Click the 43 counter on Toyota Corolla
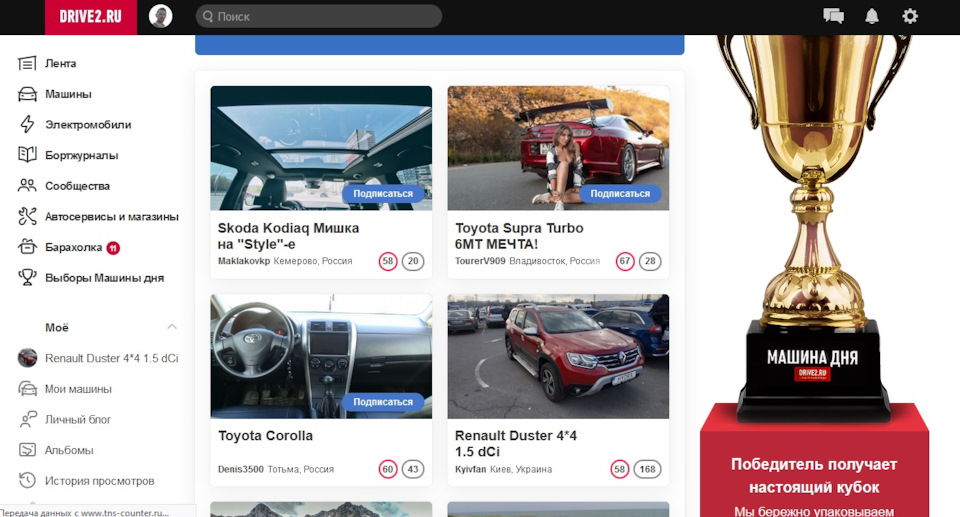 tap(413, 469)
